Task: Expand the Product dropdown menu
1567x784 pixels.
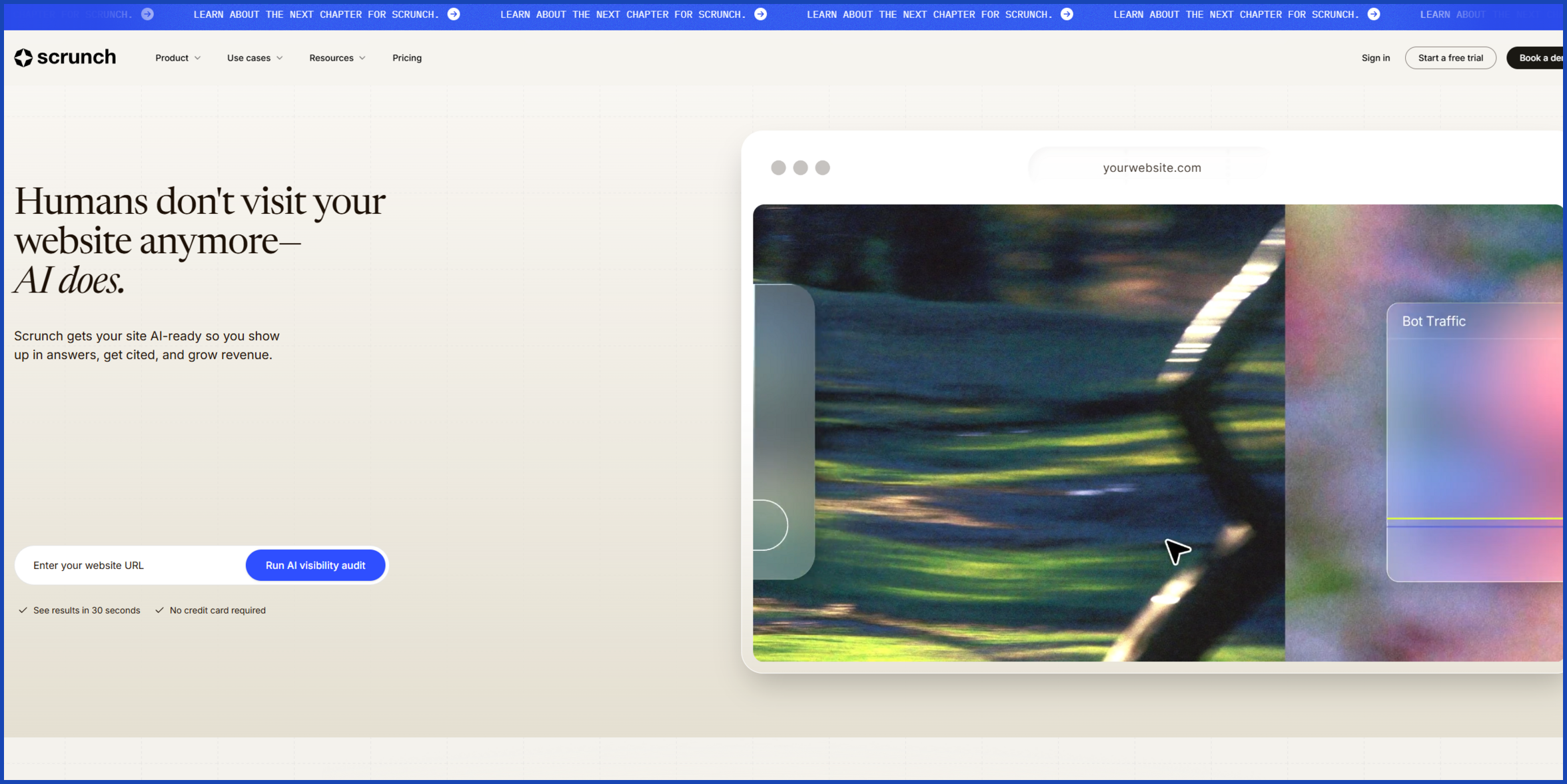Action: pyautogui.click(x=178, y=58)
